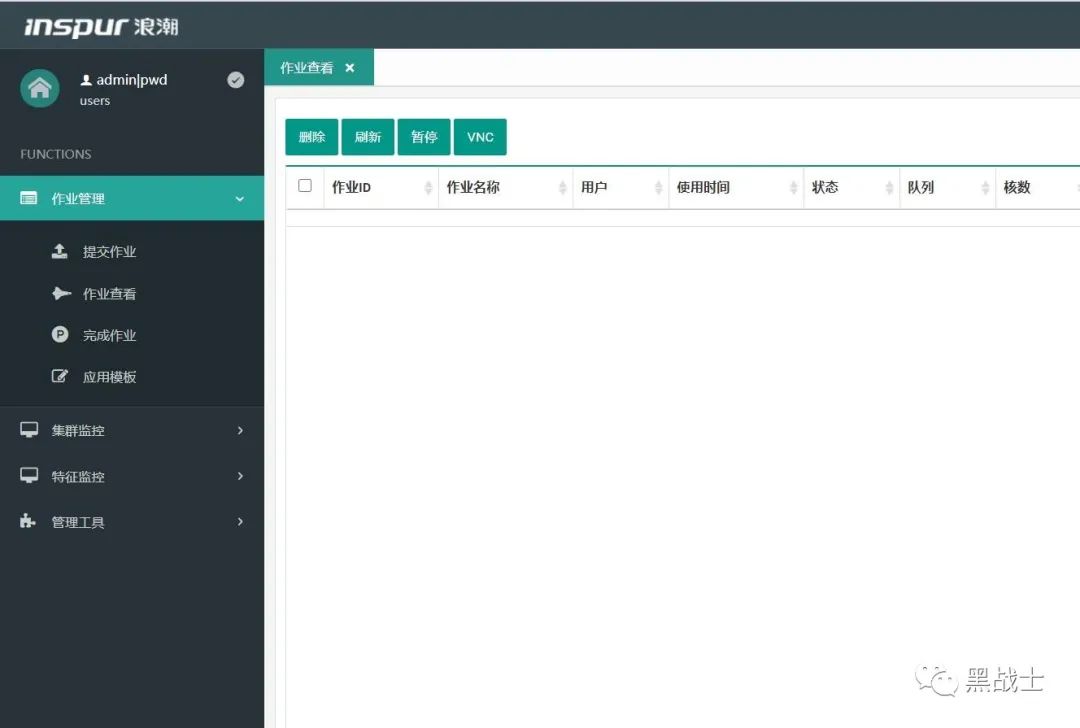Open 作业查看 in the sidebar

pos(110,294)
